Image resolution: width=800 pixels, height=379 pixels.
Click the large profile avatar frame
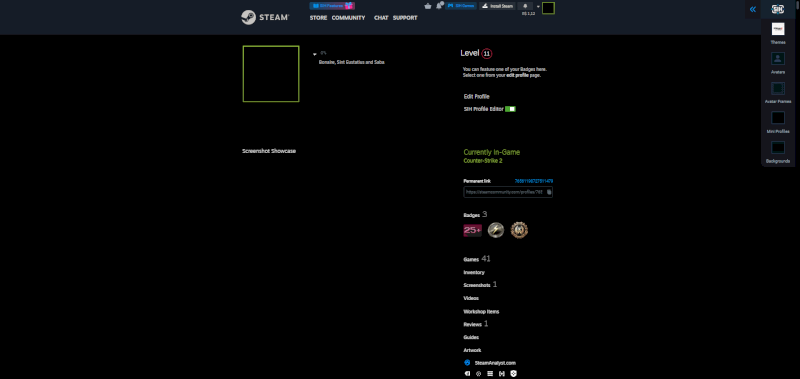coord(271,74)
